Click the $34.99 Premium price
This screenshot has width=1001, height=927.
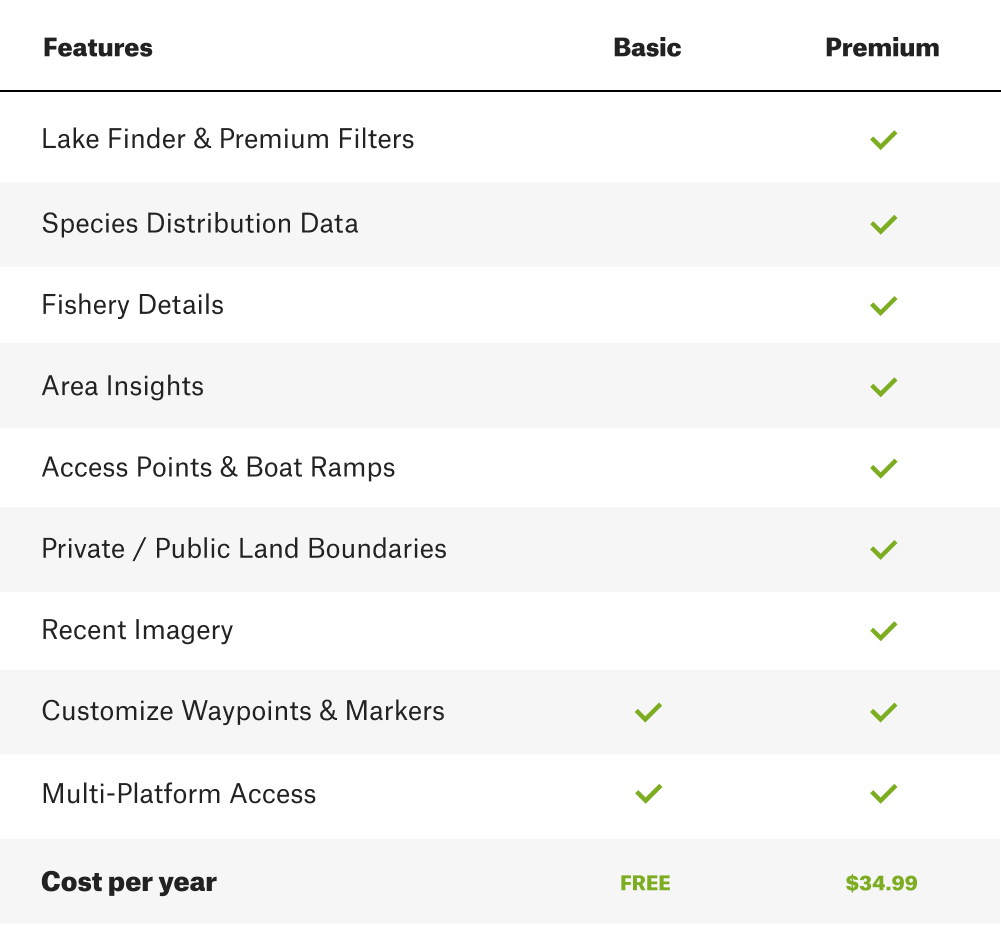click(x=881, y=883)
